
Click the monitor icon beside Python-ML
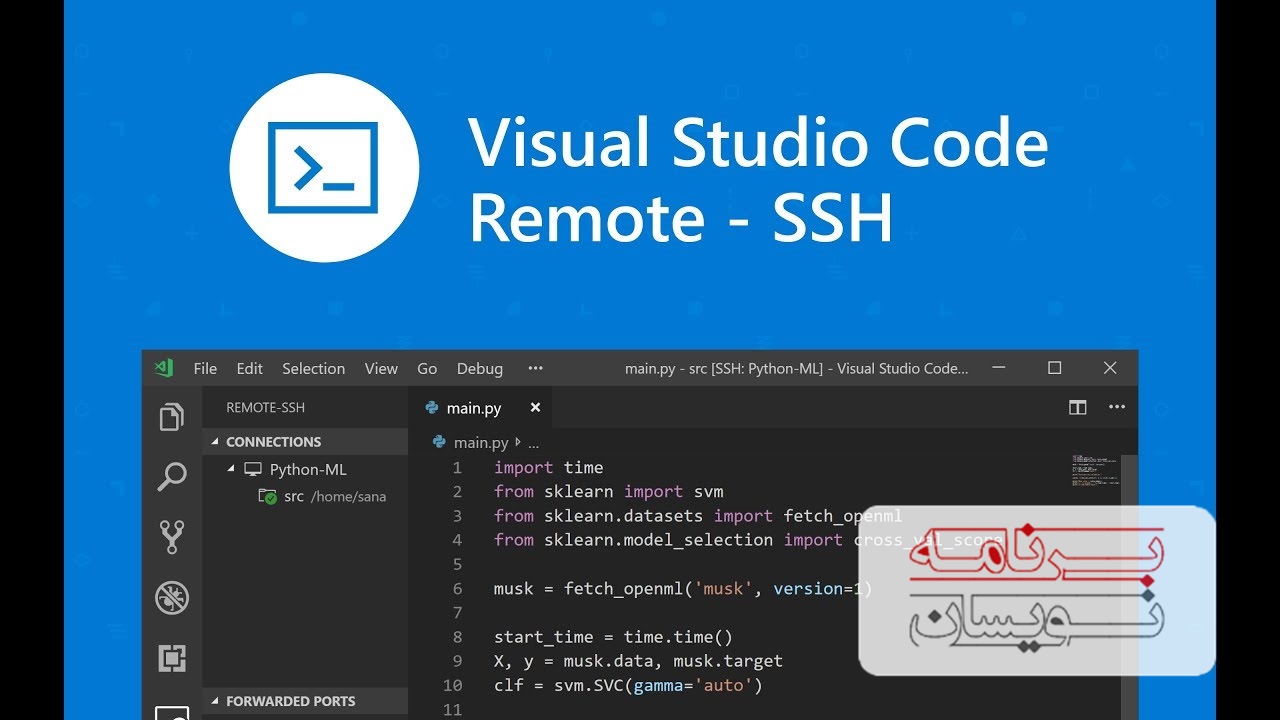click(253, 469)
